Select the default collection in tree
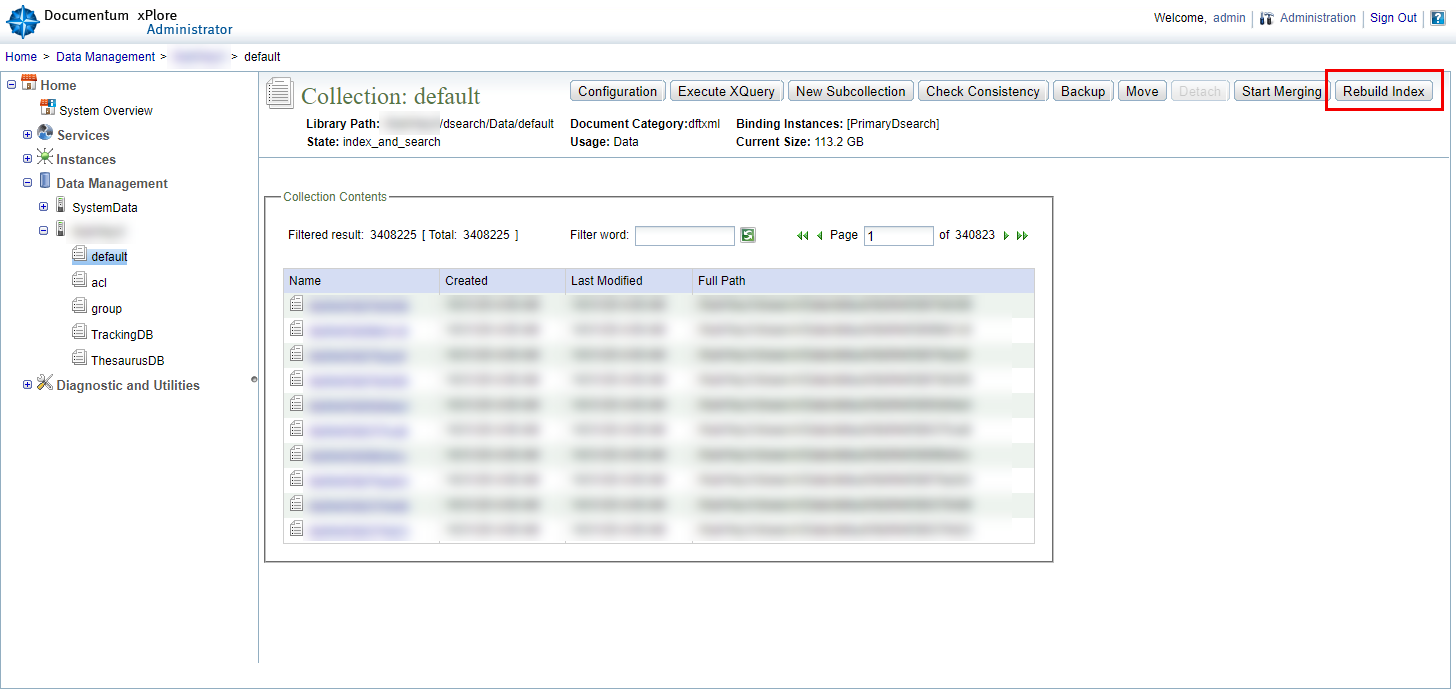Viewport: 1456px width, 697px height. coord(109,257)
